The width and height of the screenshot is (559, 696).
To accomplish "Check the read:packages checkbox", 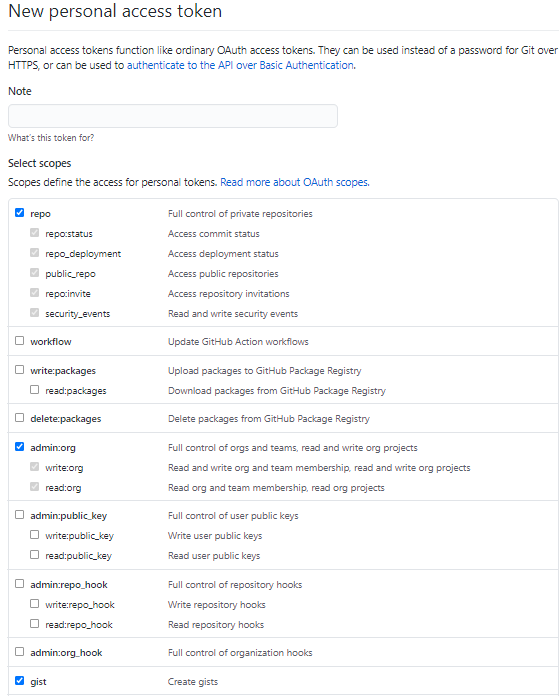I will [x=35, y=390].
